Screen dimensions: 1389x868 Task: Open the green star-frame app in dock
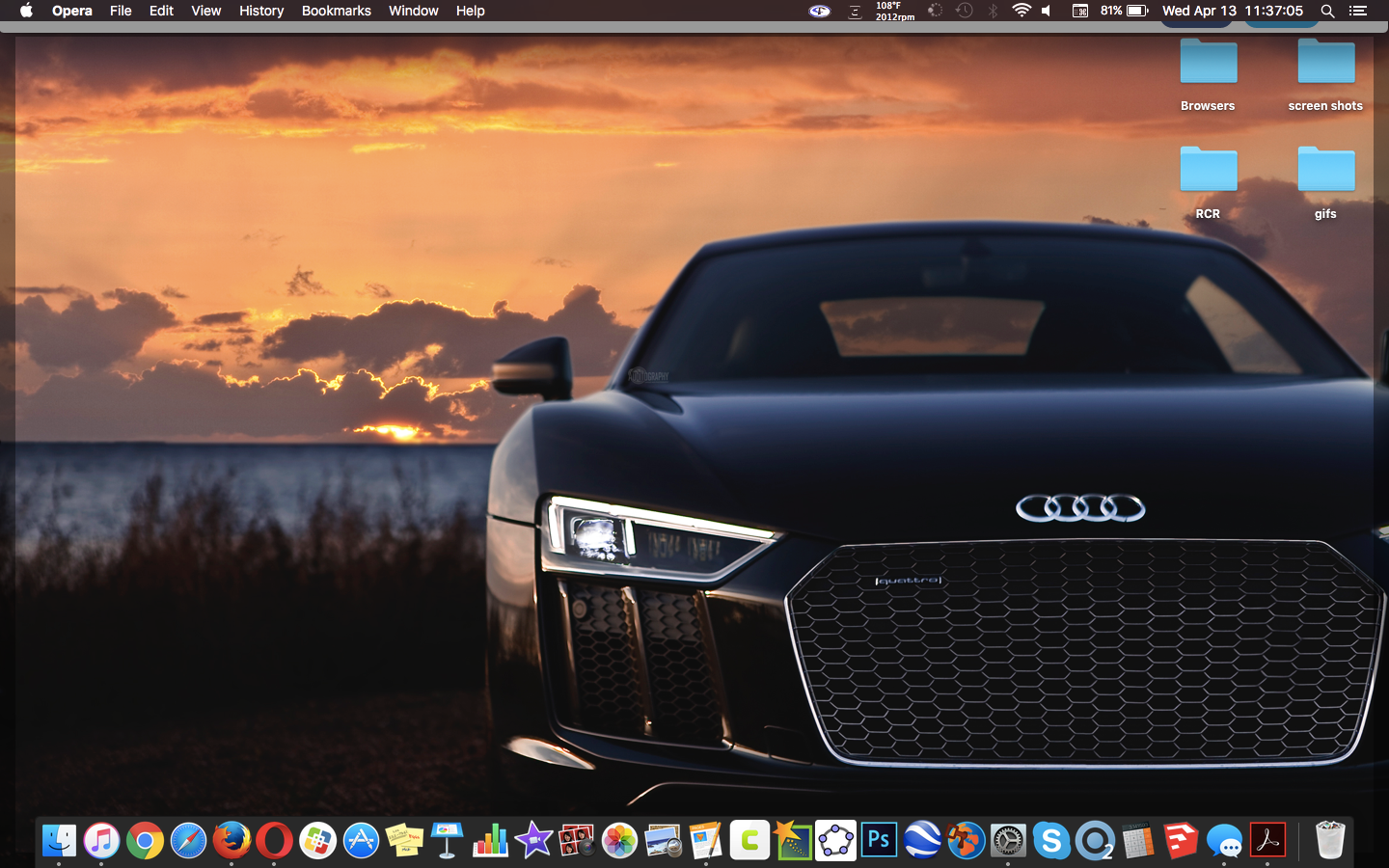pos(792,841)
